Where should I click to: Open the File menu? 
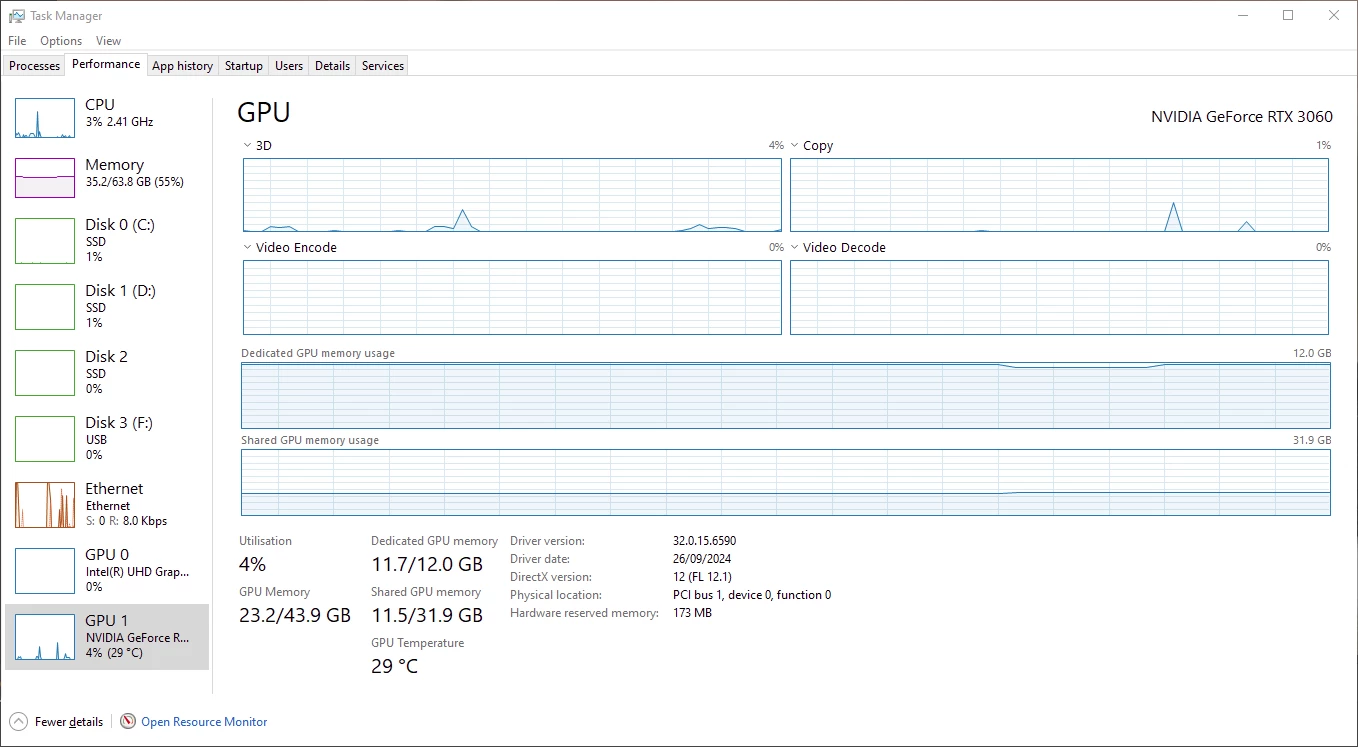(x=17, y=41)
